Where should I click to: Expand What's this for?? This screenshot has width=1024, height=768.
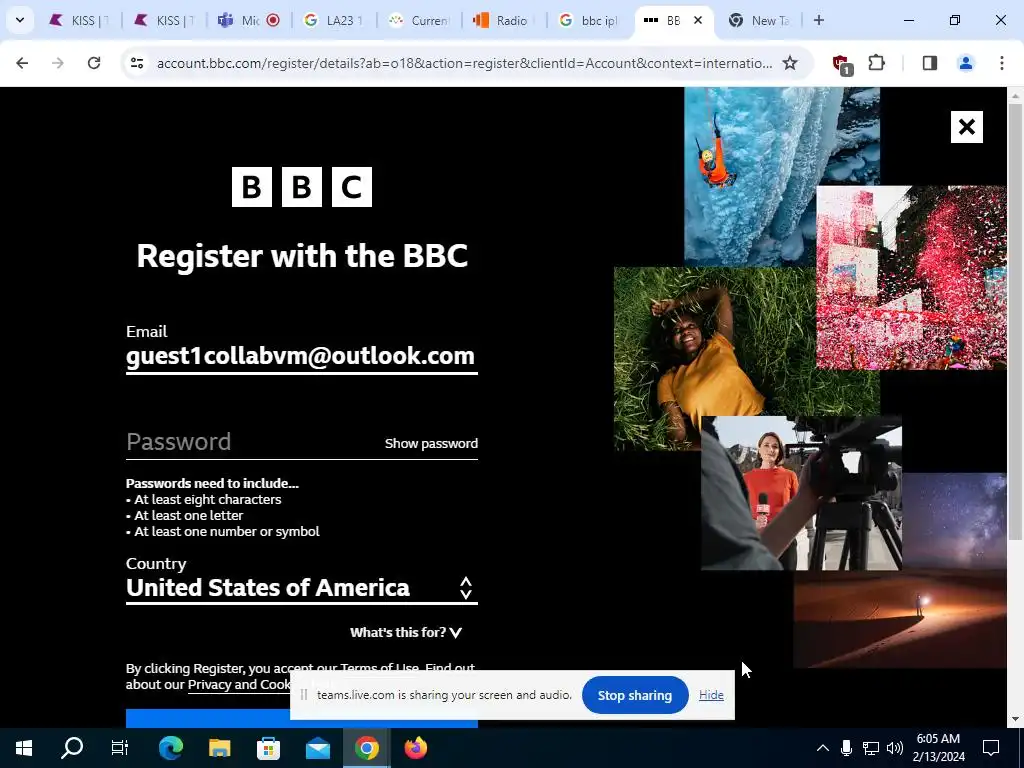406,632
